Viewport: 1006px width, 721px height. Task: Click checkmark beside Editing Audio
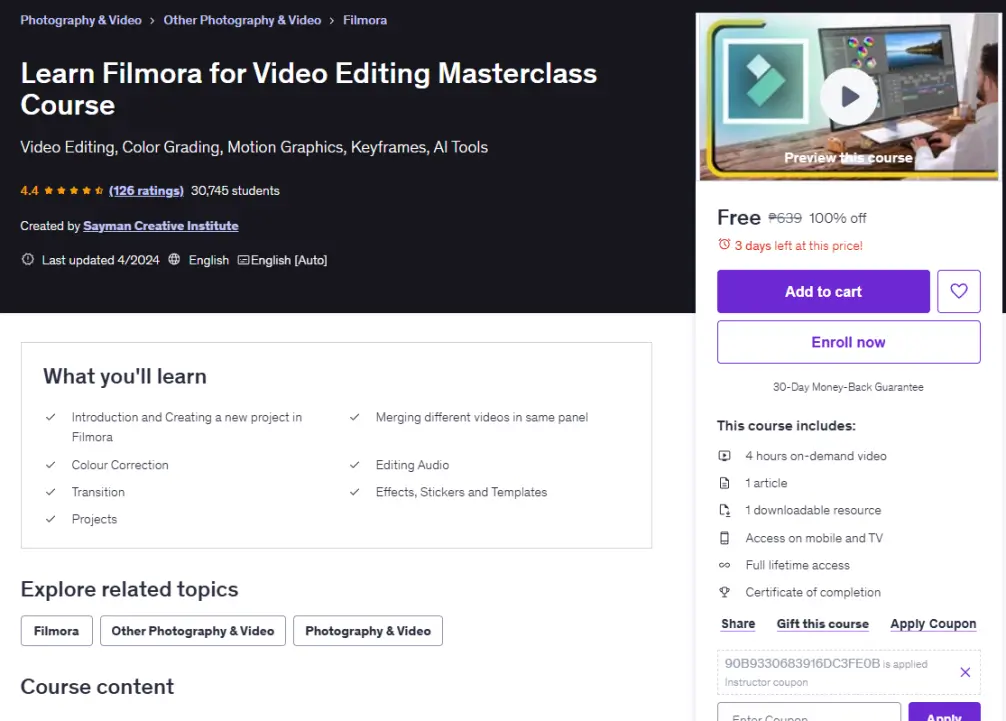point(354,464)
